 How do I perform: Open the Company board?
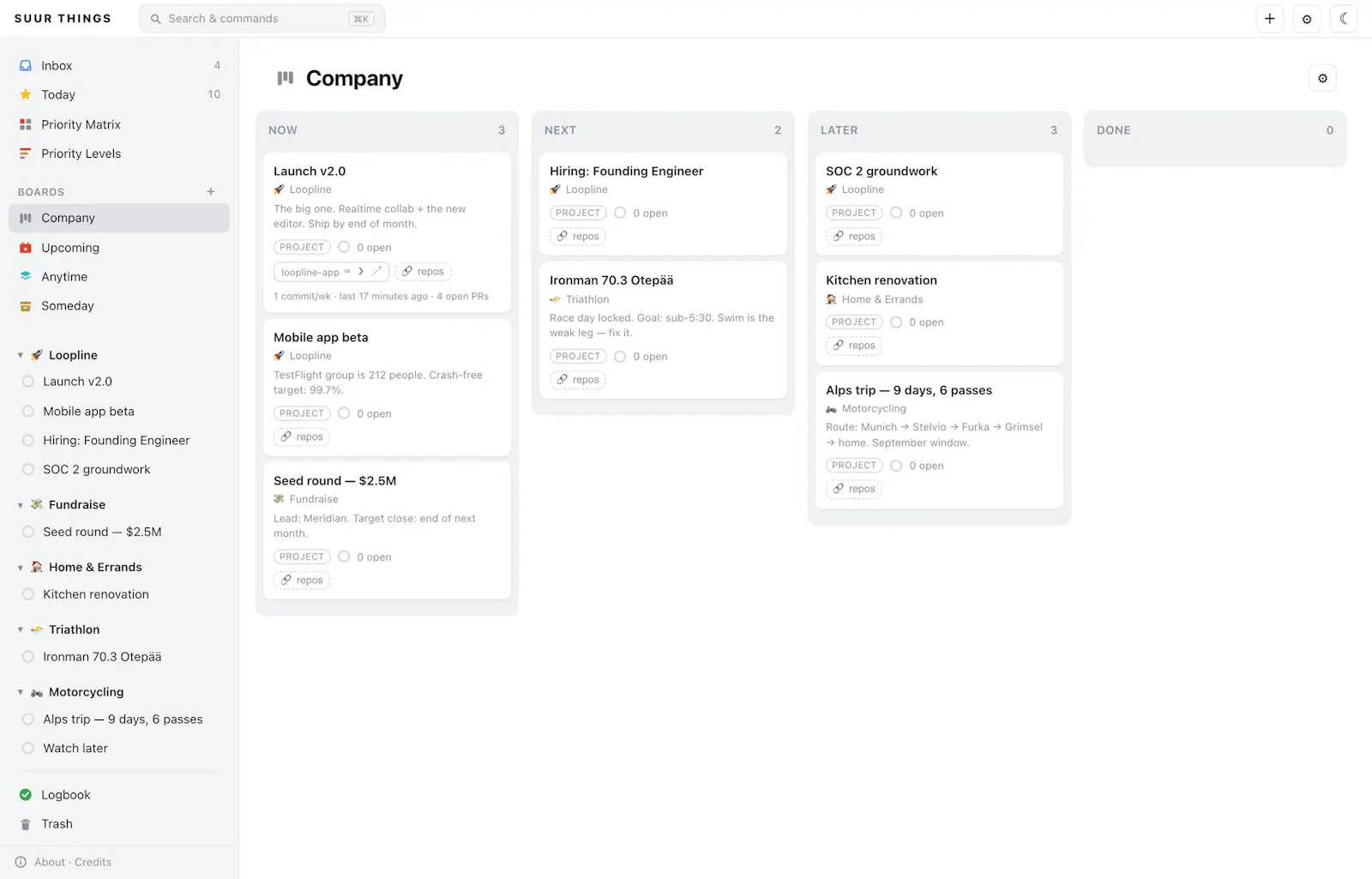pyautogui.click(x=119, y=218)
